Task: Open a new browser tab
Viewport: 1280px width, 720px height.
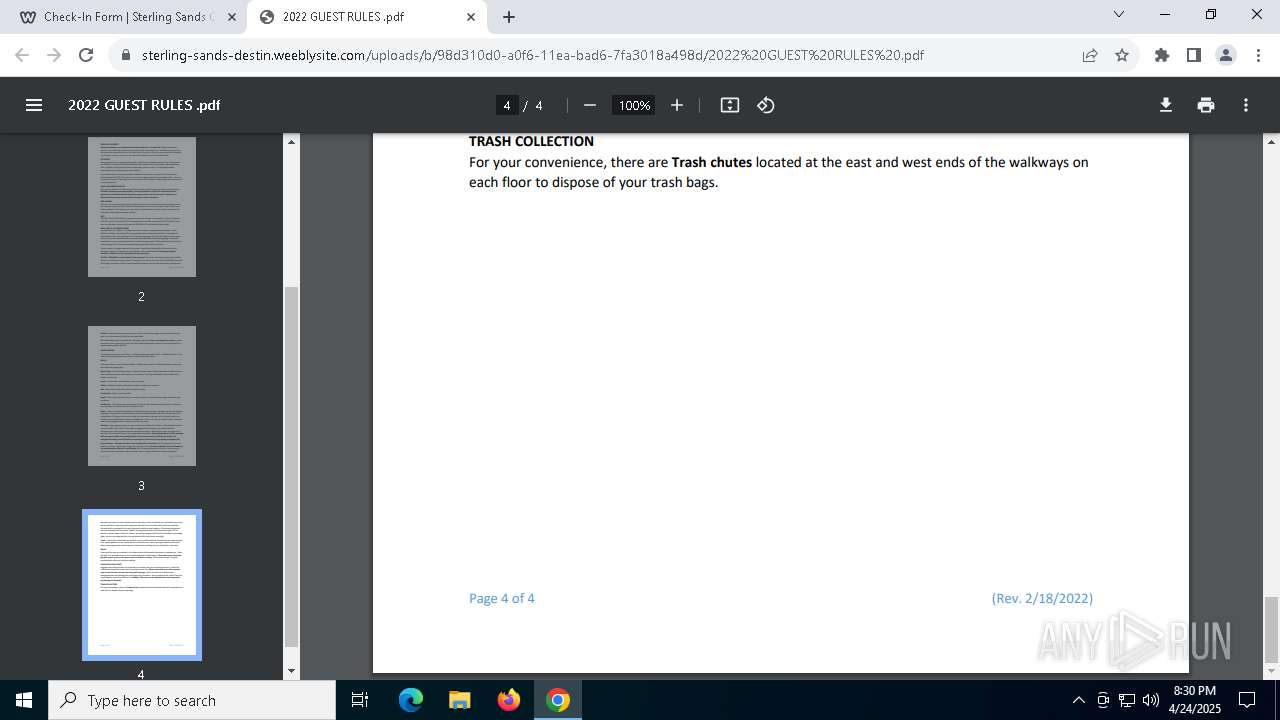Action: [x=509, y=17]
